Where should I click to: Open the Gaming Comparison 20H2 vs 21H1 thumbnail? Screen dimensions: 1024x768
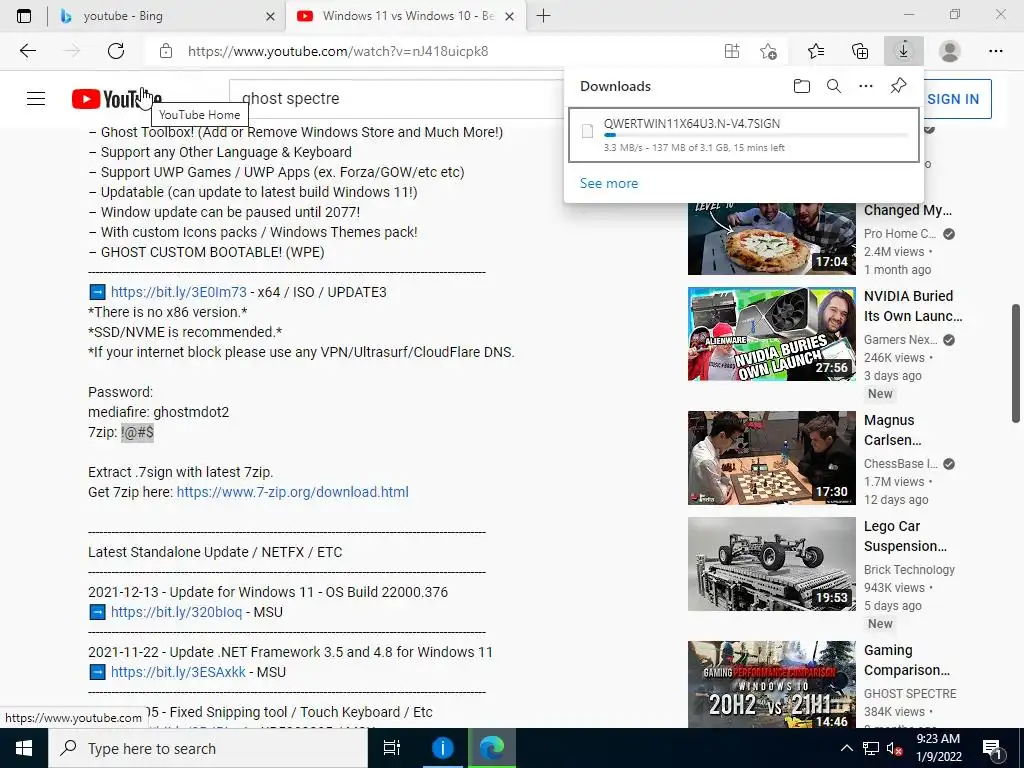pyautogui.click(x=771, y=685)
